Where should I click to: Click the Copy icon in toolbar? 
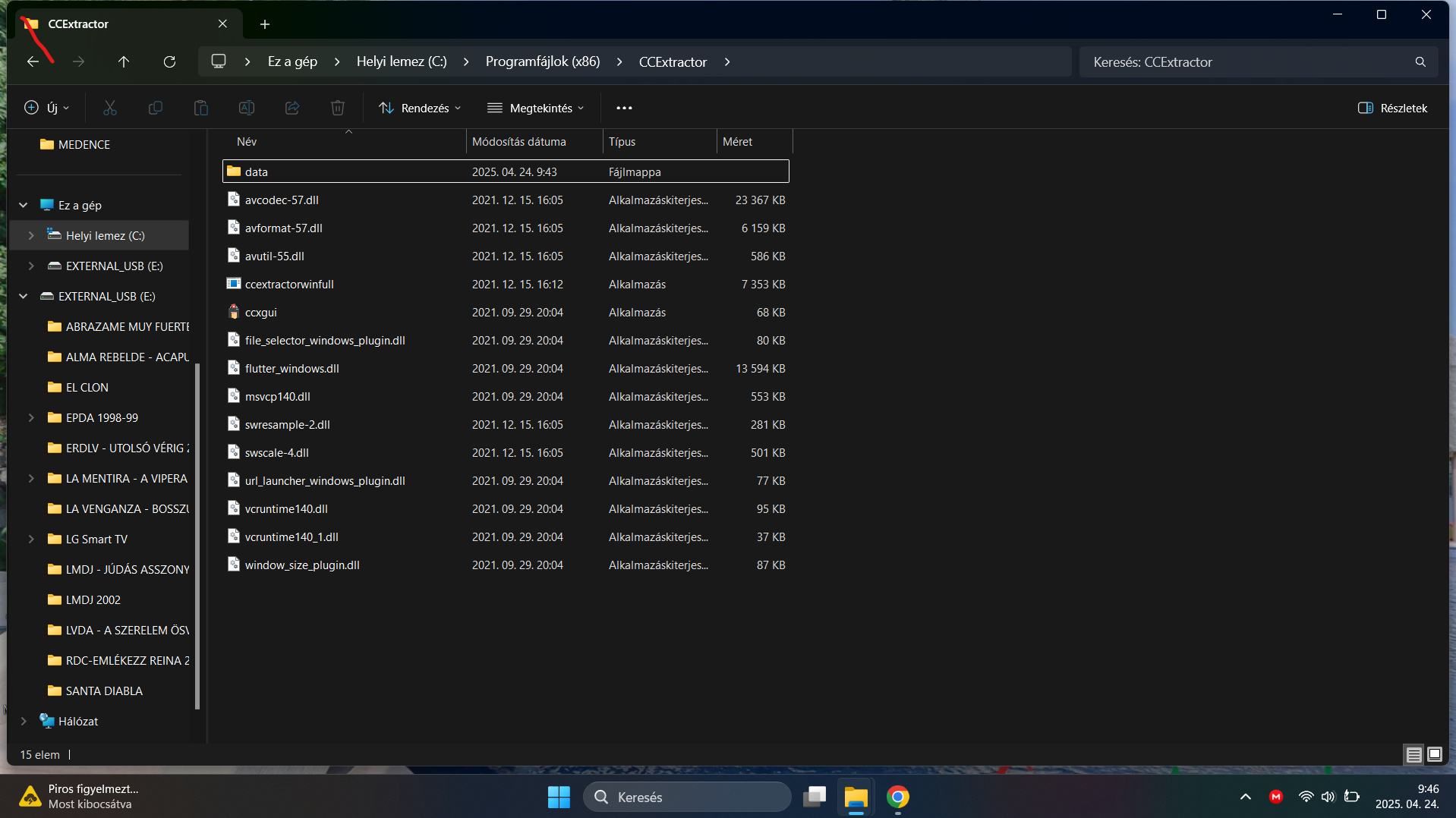tap(156, 108)
